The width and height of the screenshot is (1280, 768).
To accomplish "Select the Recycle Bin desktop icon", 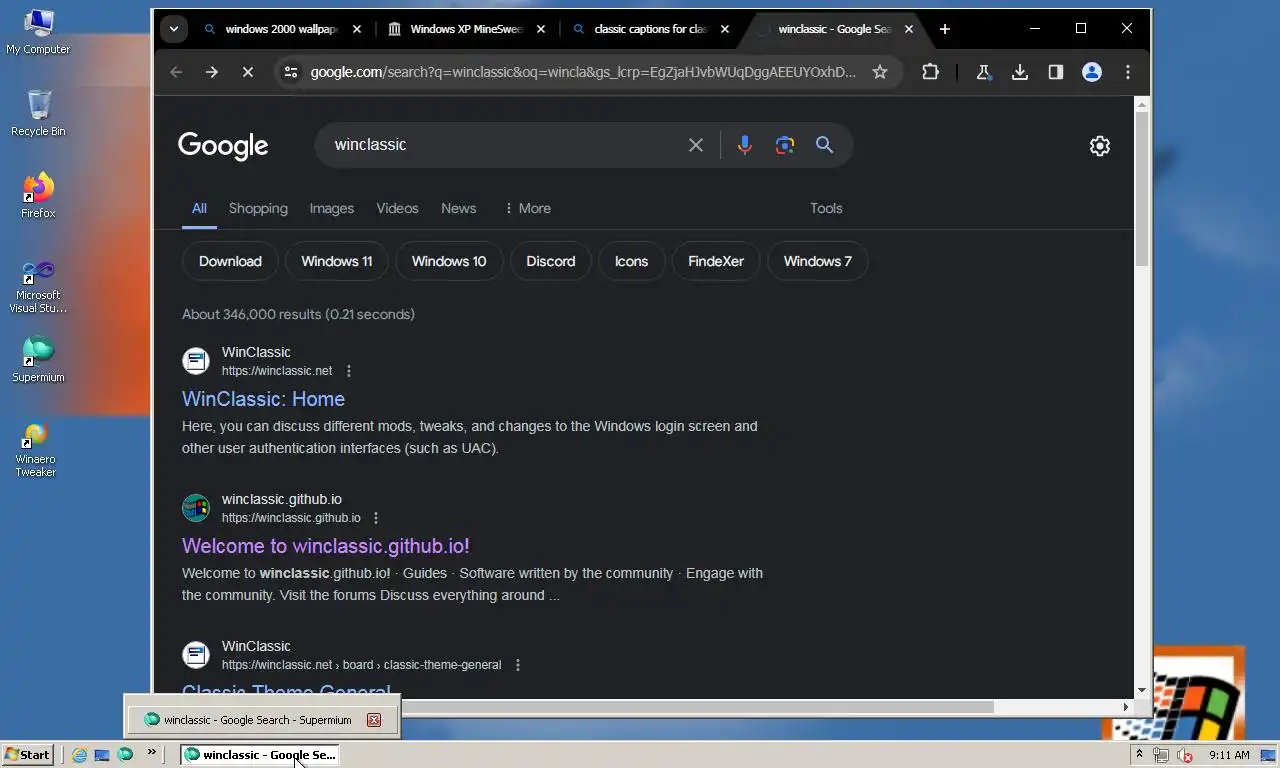I will pyautogui.click(x=38, y=113).
